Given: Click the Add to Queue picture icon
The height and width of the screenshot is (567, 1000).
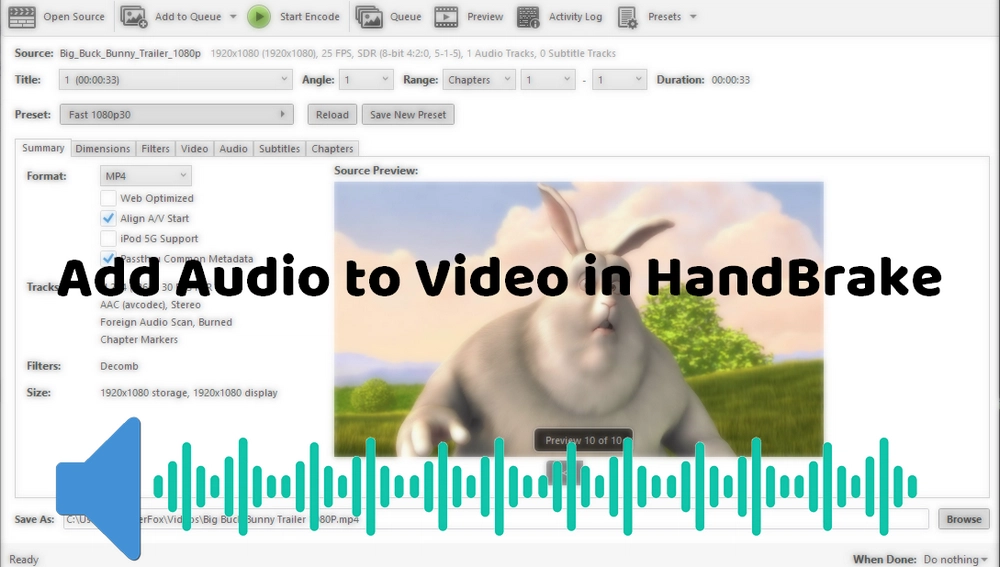Looking at the screenshot, I should pyautogui.click(x=134, y=16).
